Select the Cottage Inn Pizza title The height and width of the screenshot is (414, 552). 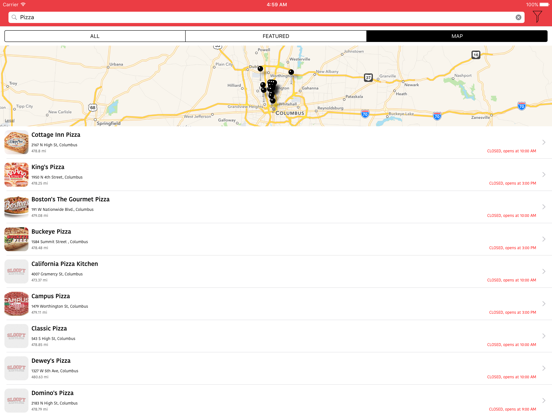pos(56,135)
